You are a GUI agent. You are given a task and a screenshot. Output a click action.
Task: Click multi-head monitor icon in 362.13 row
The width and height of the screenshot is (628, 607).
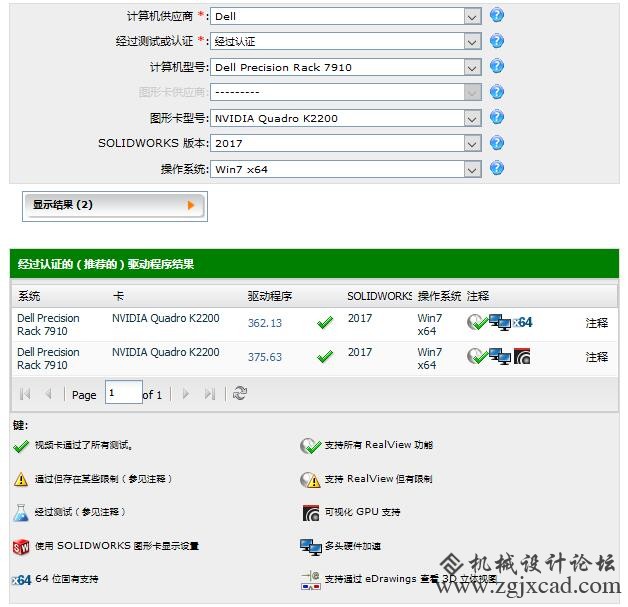click(499, 322)
